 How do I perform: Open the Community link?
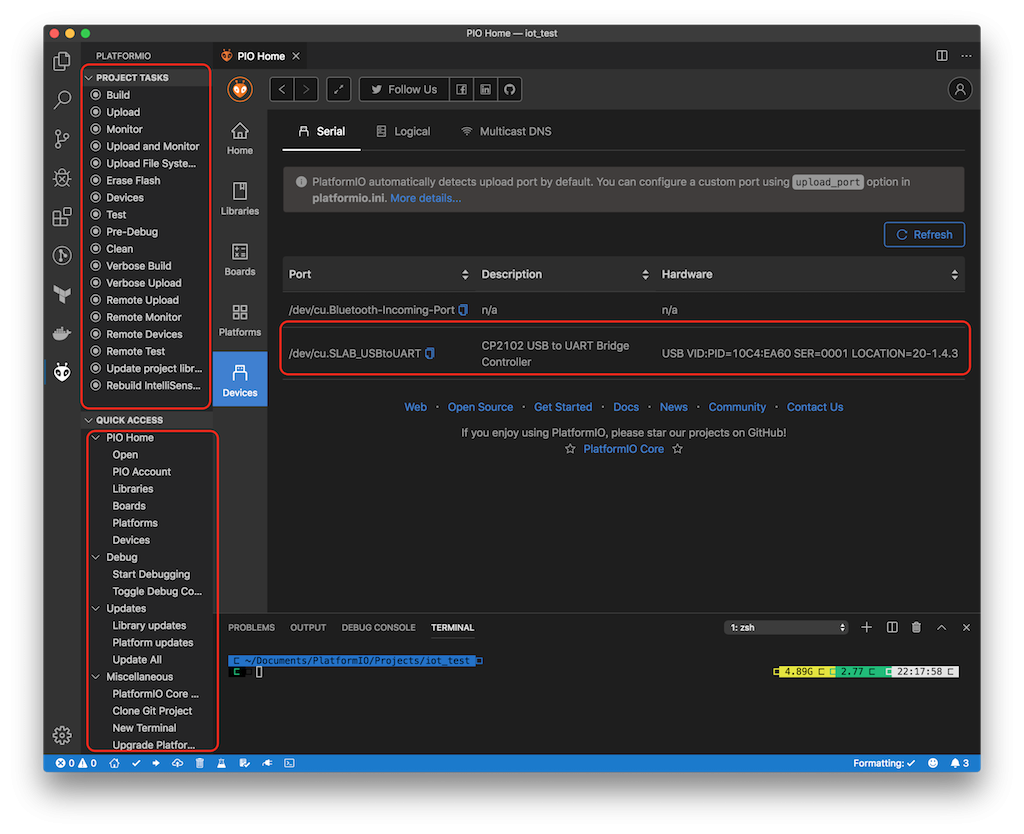737,407
